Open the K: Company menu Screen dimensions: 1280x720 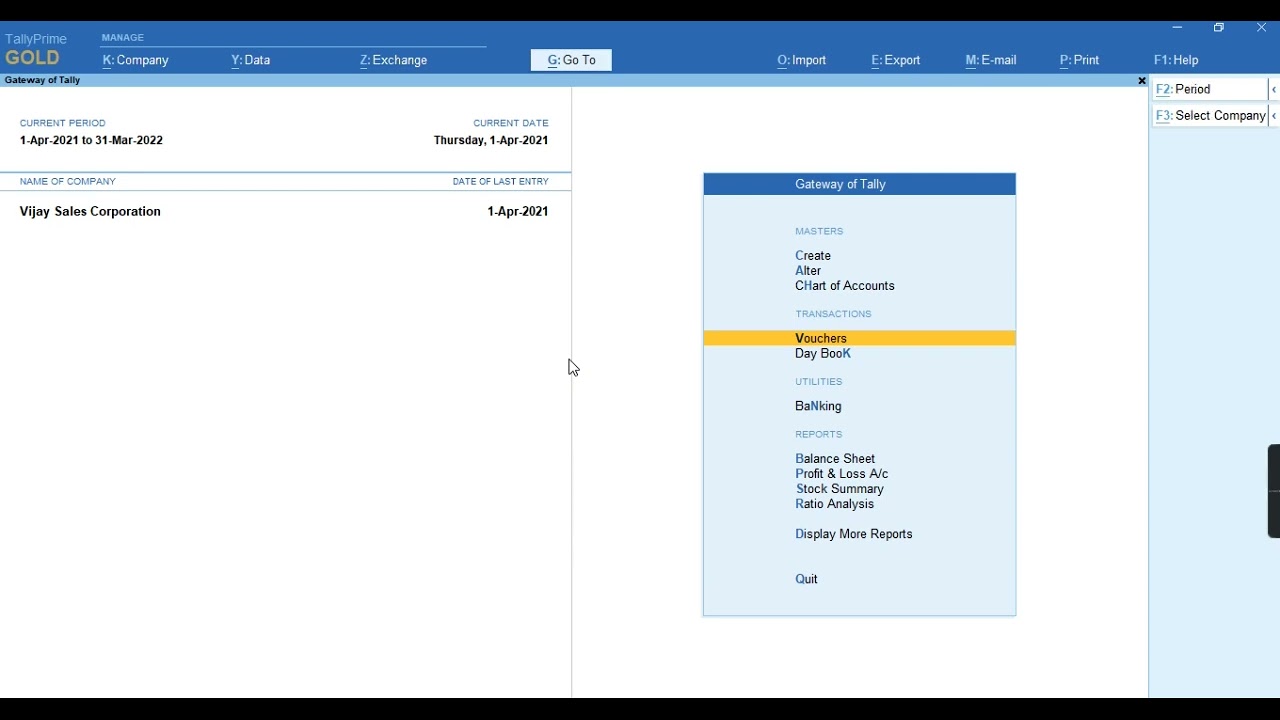pos(135,60)
